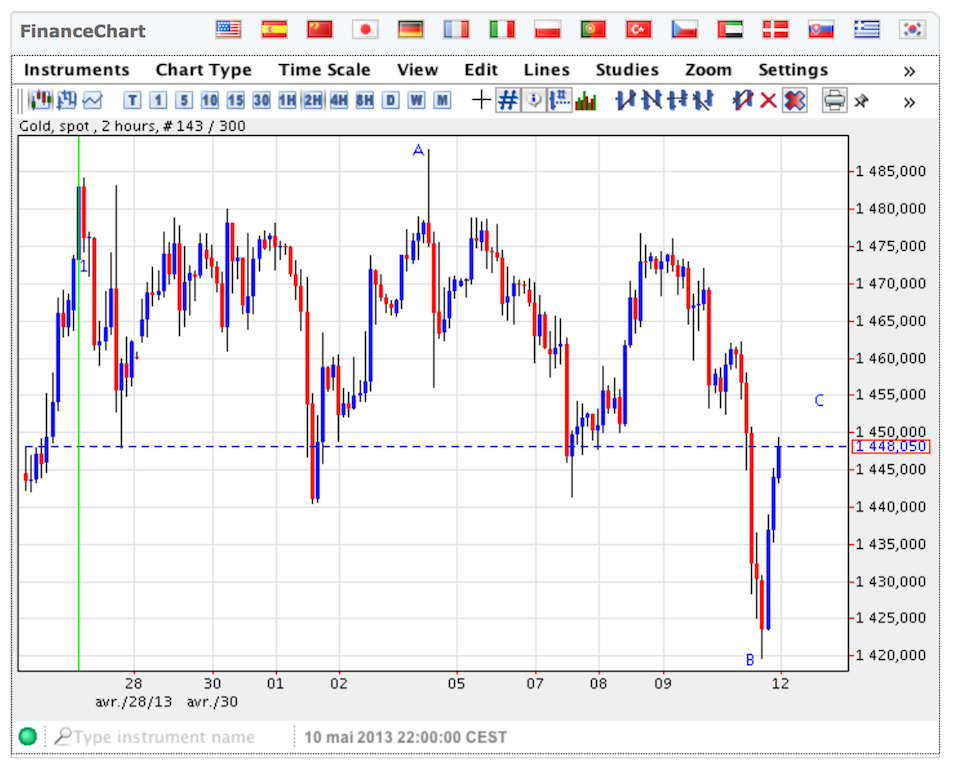Toggle the grid display (# icon)
This screenshot has width=953, height=768.
pyautogui.click(x=508, y=100)
